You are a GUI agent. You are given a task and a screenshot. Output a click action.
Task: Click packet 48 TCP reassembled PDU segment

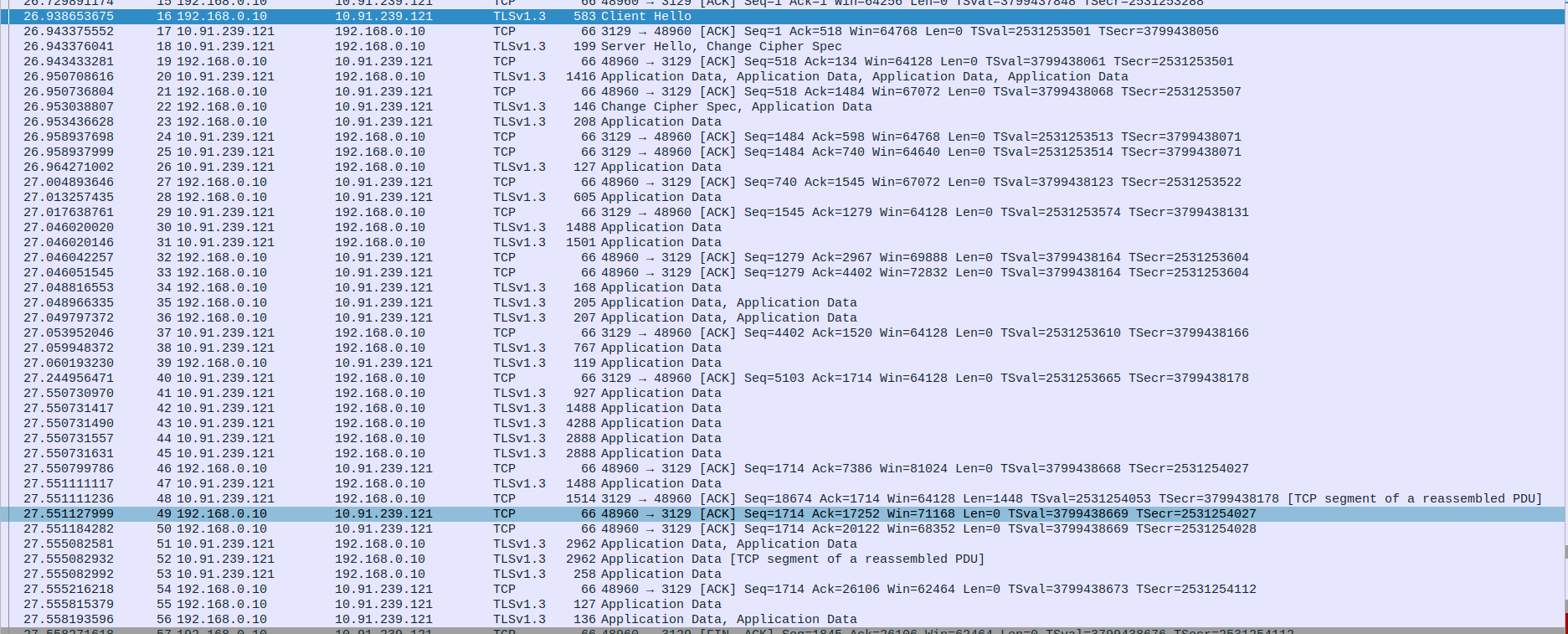point(586,498)
